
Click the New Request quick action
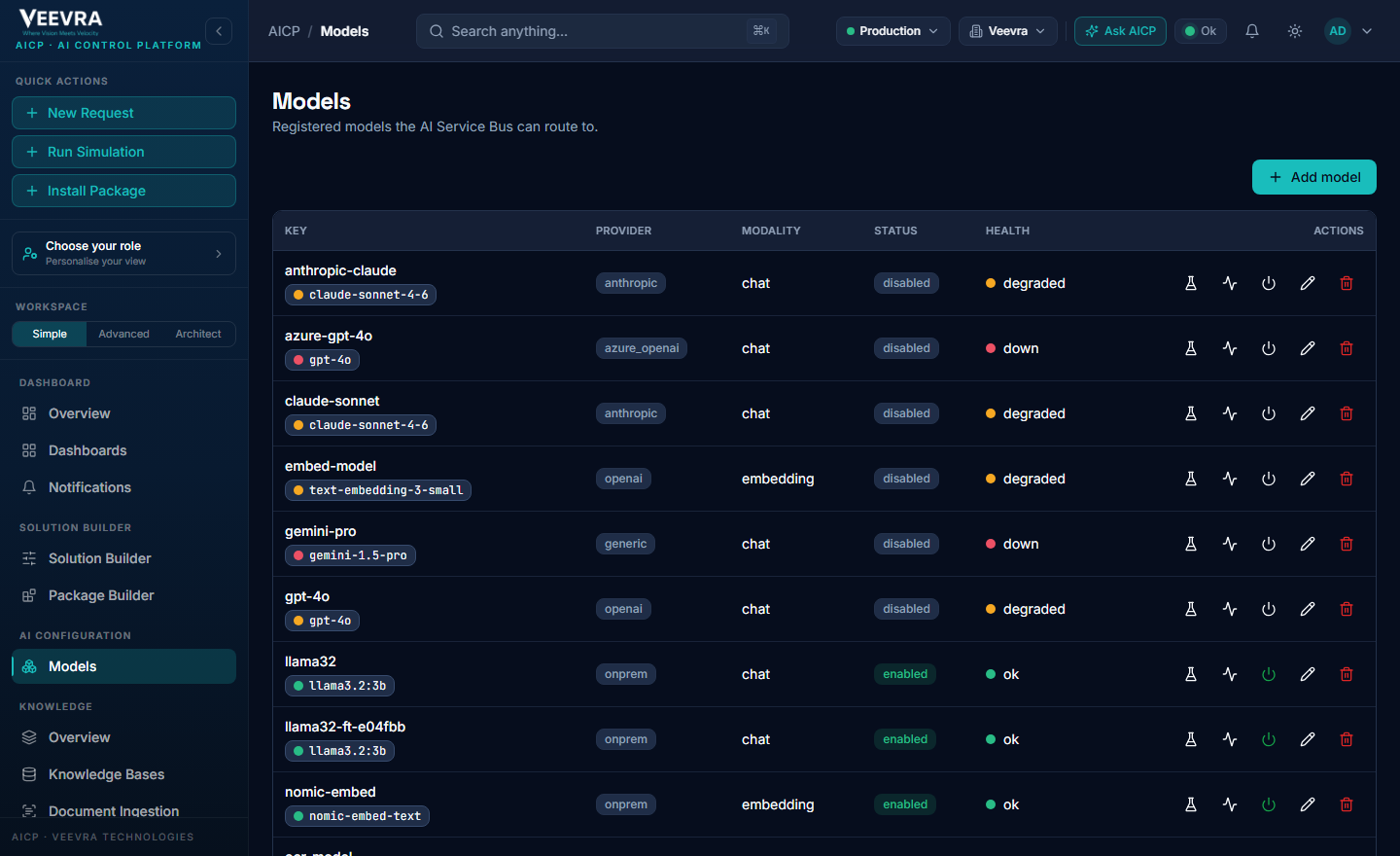click(123, 113)
